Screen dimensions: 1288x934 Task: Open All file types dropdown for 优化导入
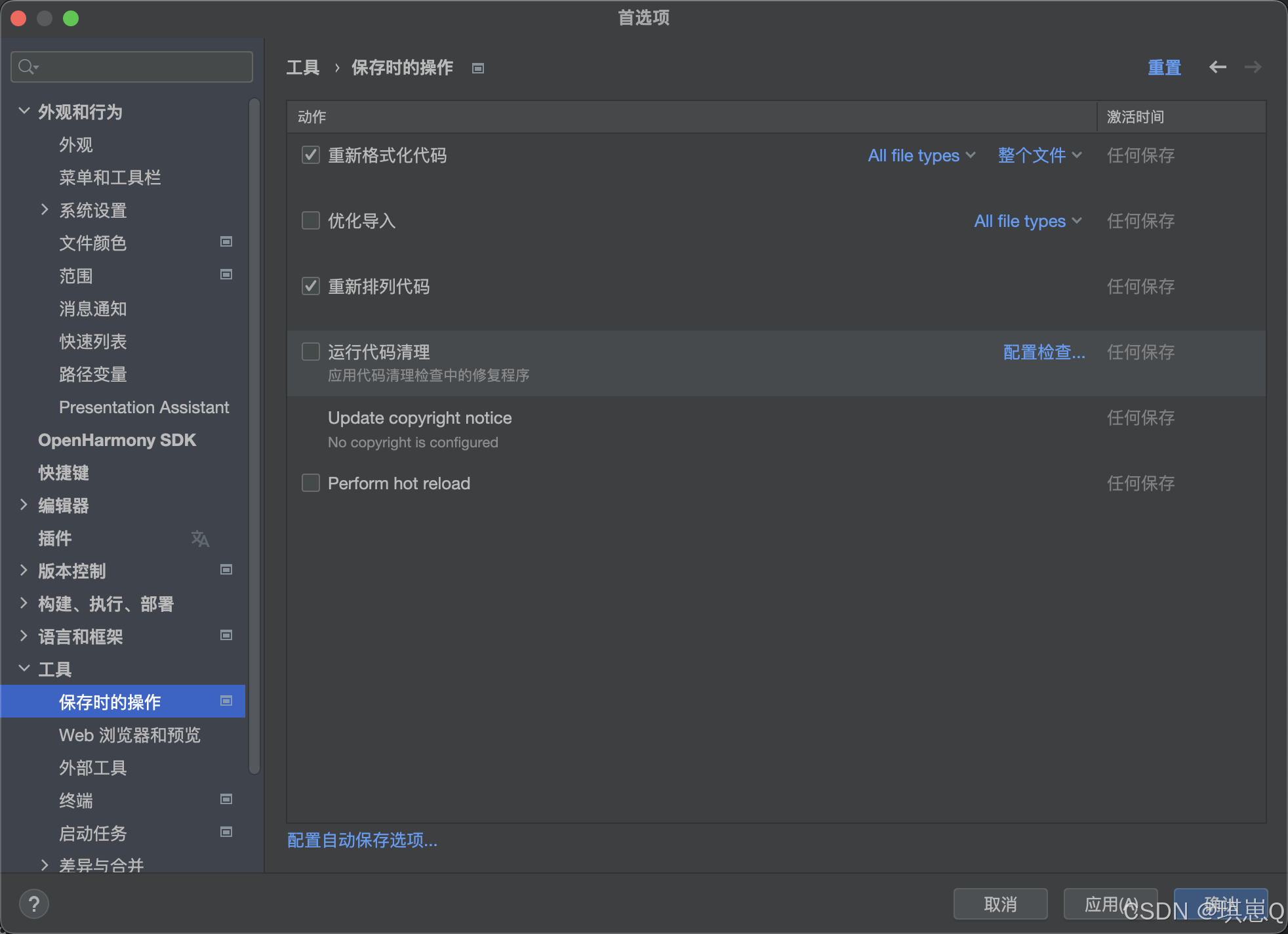tap(1027, 221)
